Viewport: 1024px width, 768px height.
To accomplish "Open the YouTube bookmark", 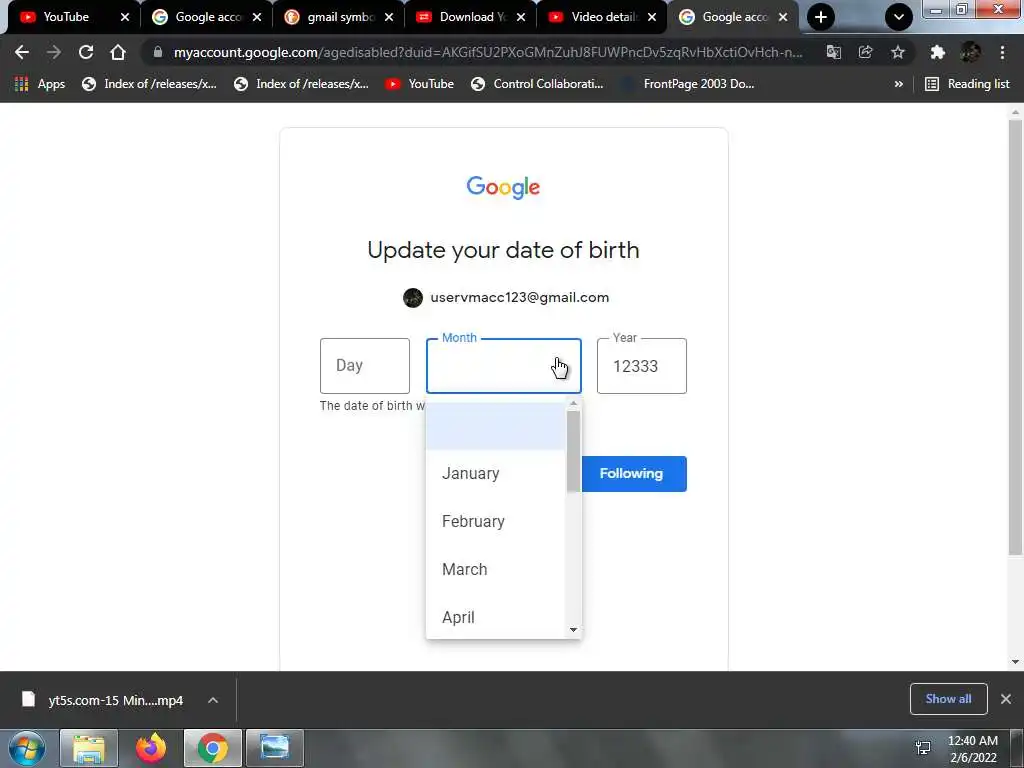I will point(419,84).
